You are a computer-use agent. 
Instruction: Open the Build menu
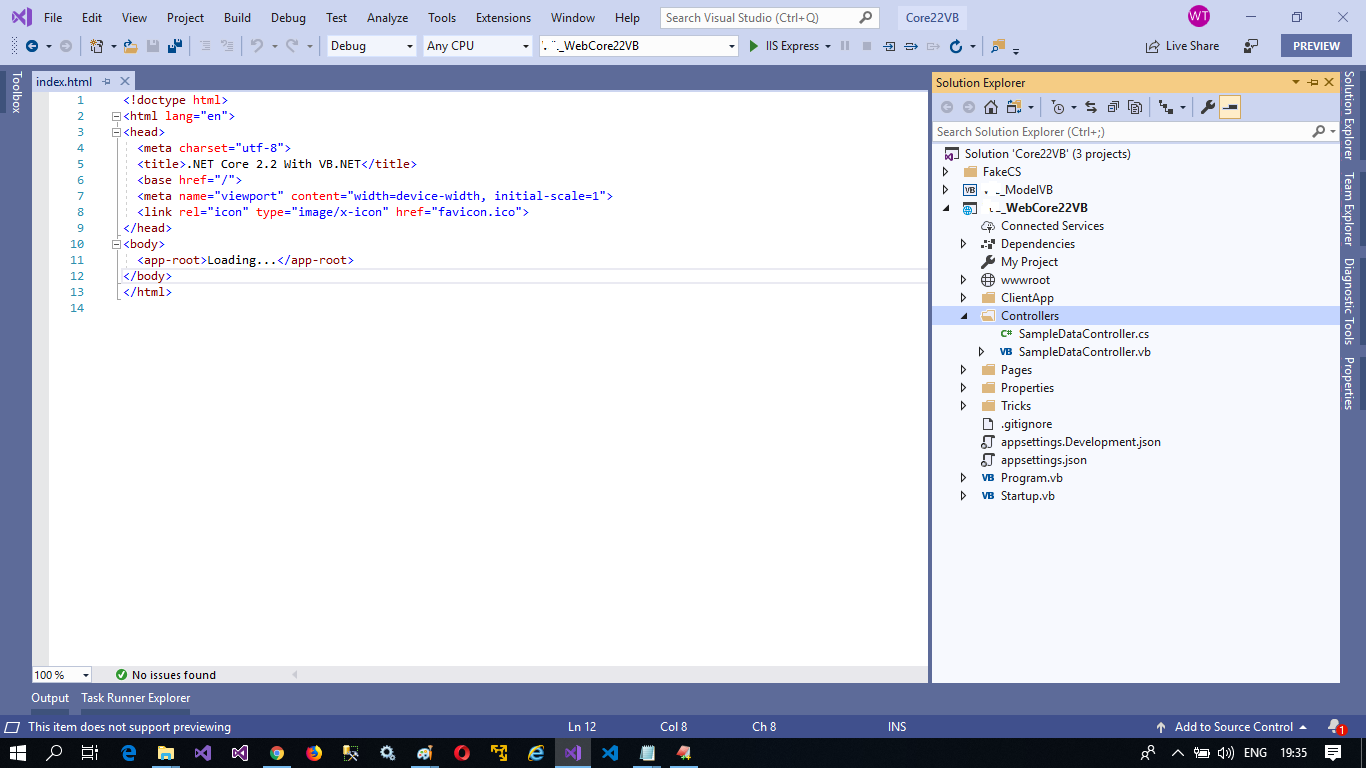coord(237,18)
